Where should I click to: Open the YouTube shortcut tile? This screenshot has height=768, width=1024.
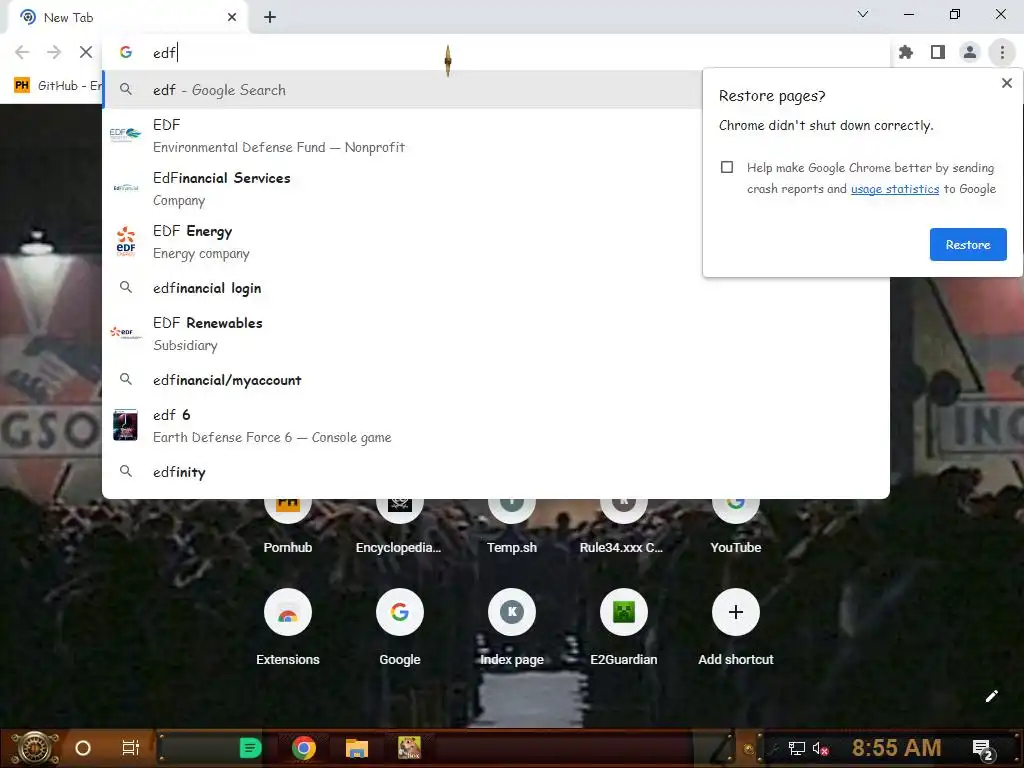(735, 526)
